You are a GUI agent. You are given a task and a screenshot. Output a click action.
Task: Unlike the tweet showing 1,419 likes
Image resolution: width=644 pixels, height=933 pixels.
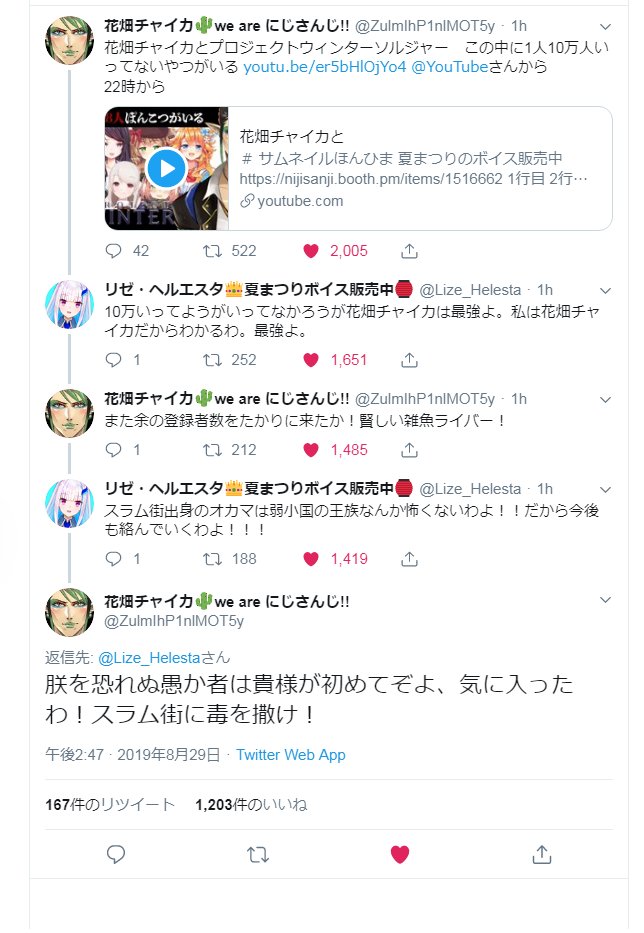pos(311,559)
